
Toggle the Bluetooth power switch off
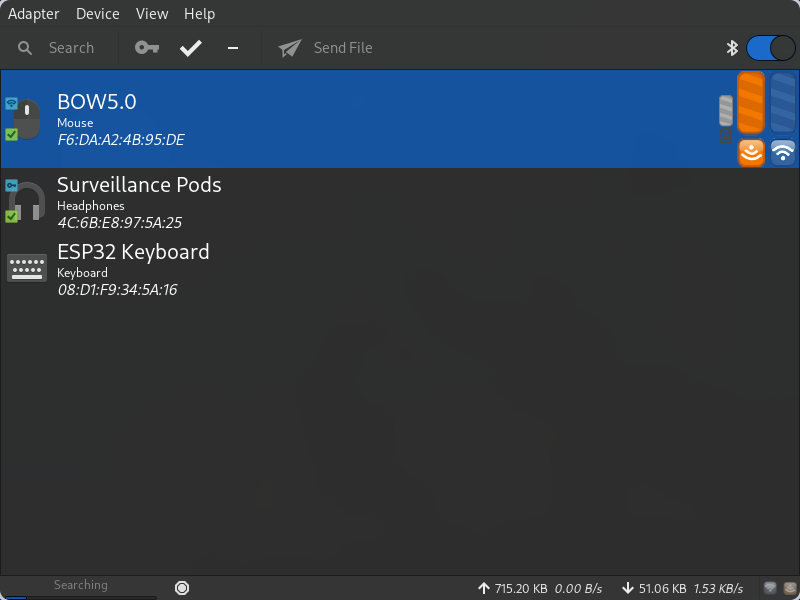click(x=770, y=48)
